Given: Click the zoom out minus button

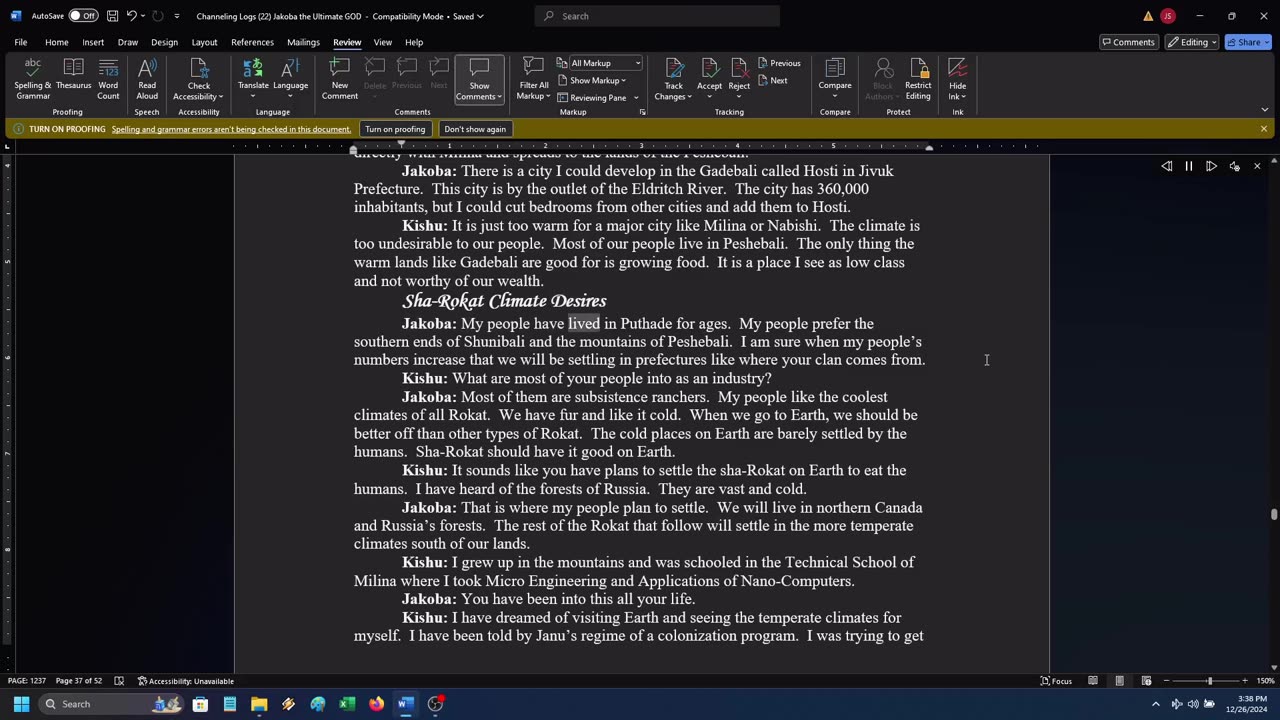Looking at the screenshot, I should pyautogui.click(x=1166, y=681).
